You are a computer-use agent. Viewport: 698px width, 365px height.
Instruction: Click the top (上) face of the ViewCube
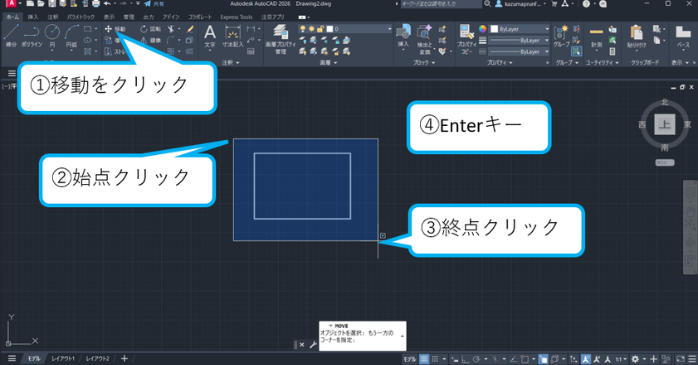[x=665, y=124]
